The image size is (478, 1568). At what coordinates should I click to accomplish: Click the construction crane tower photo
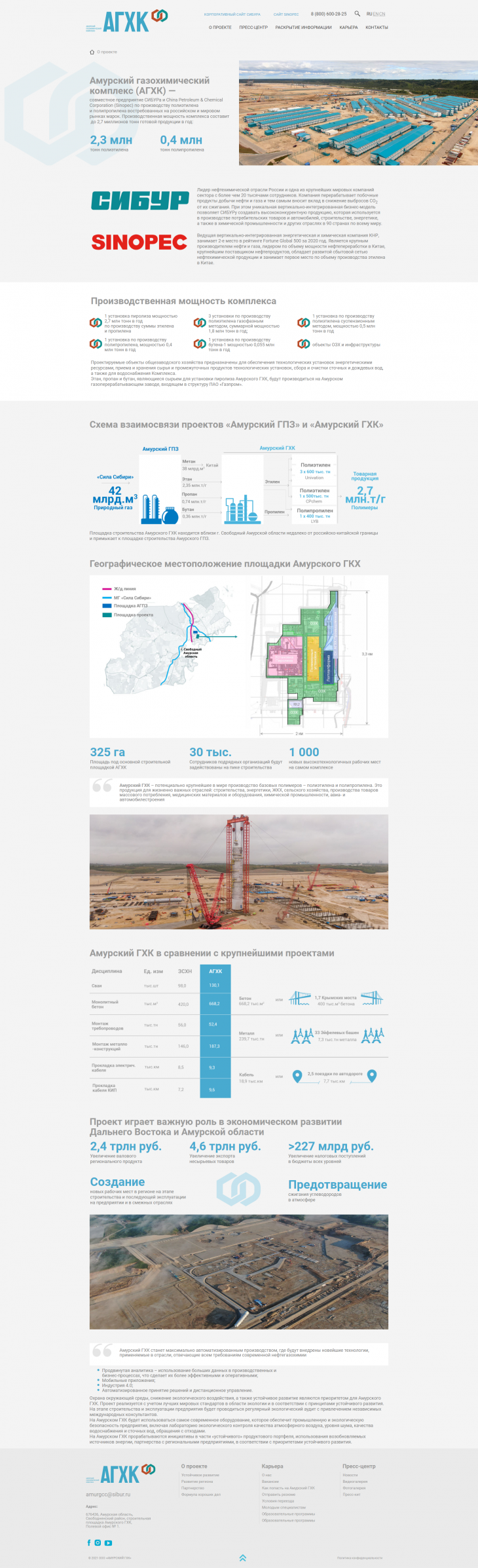238,871
